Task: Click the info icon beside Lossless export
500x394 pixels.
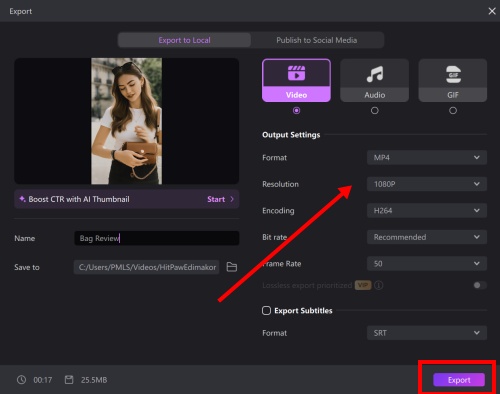Action: pos(379,285)
